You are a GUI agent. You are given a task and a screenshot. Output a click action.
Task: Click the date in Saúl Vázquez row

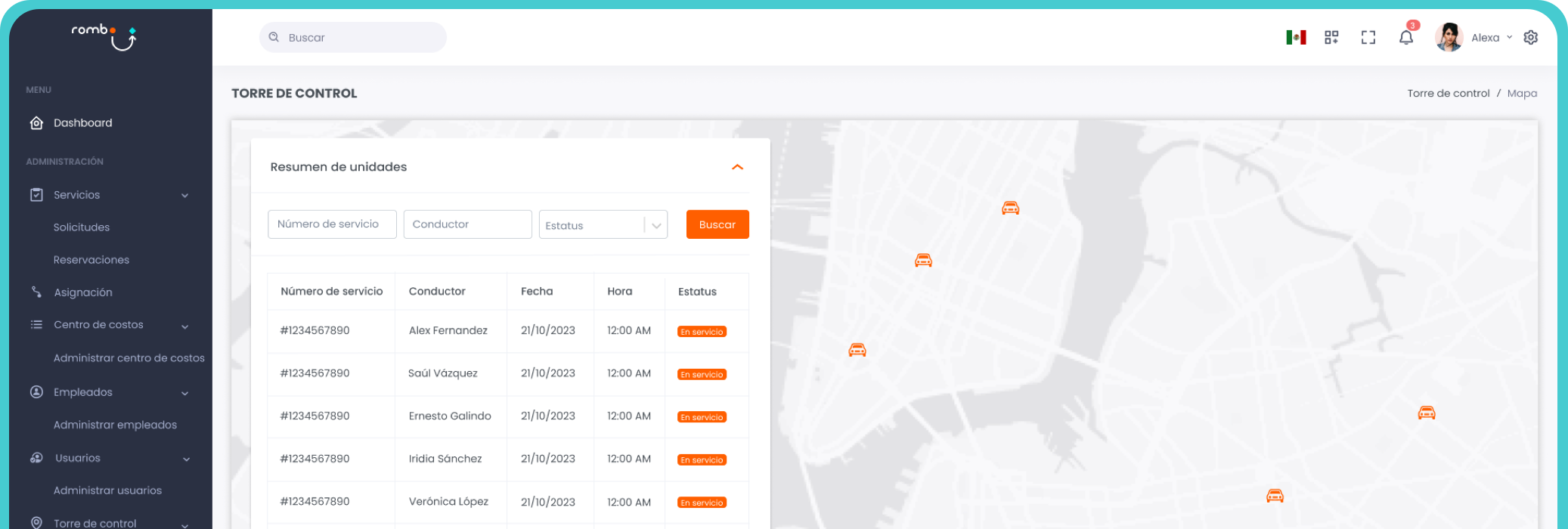point(548,373)
